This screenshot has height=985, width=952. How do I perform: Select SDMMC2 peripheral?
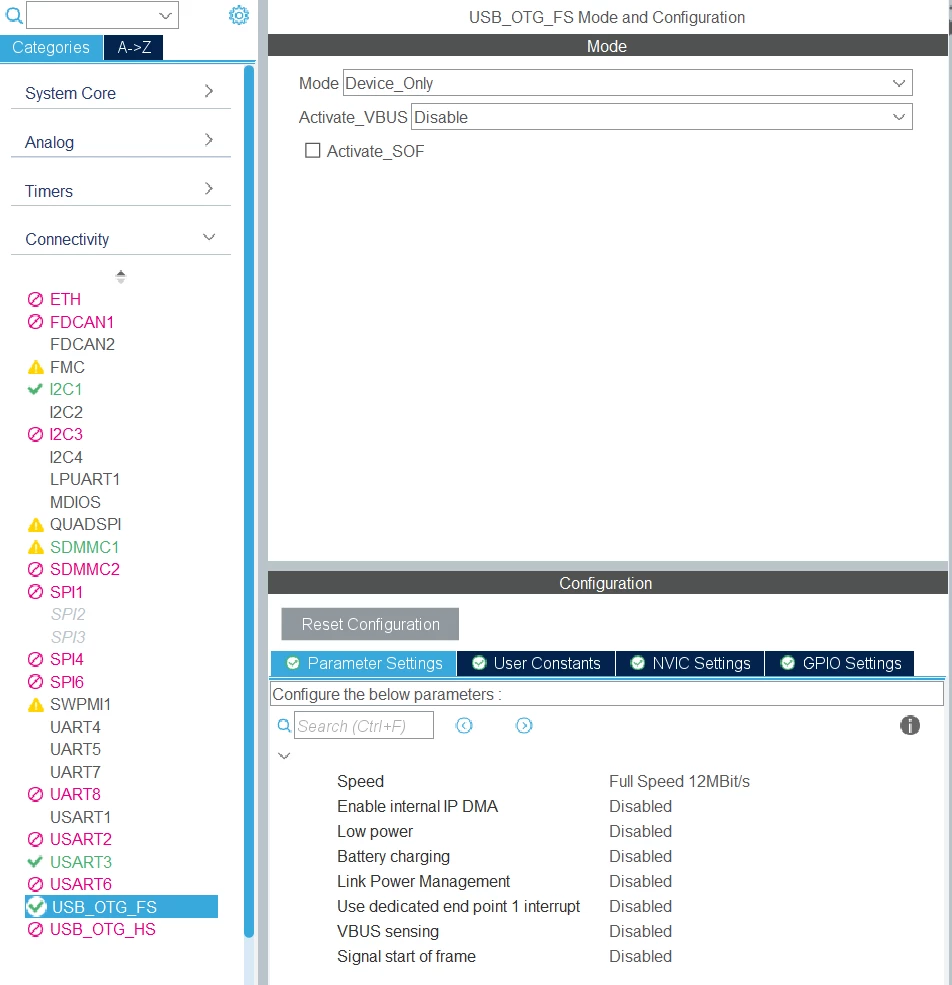click(x=85, y=569)
